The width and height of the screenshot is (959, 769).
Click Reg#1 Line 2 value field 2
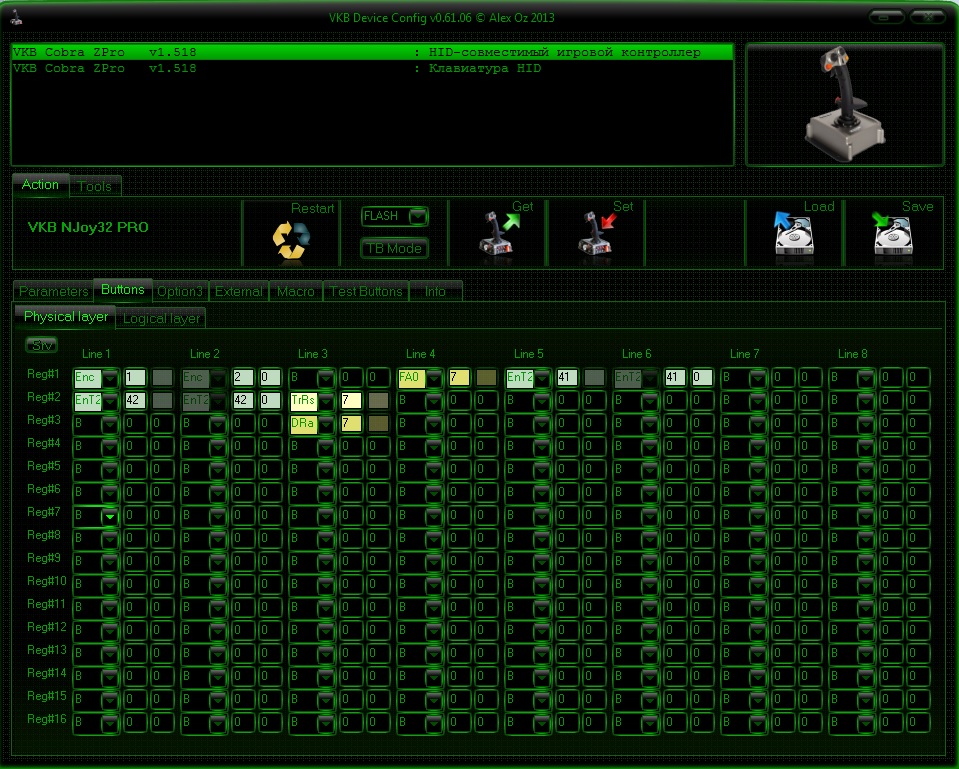(243, 377)
